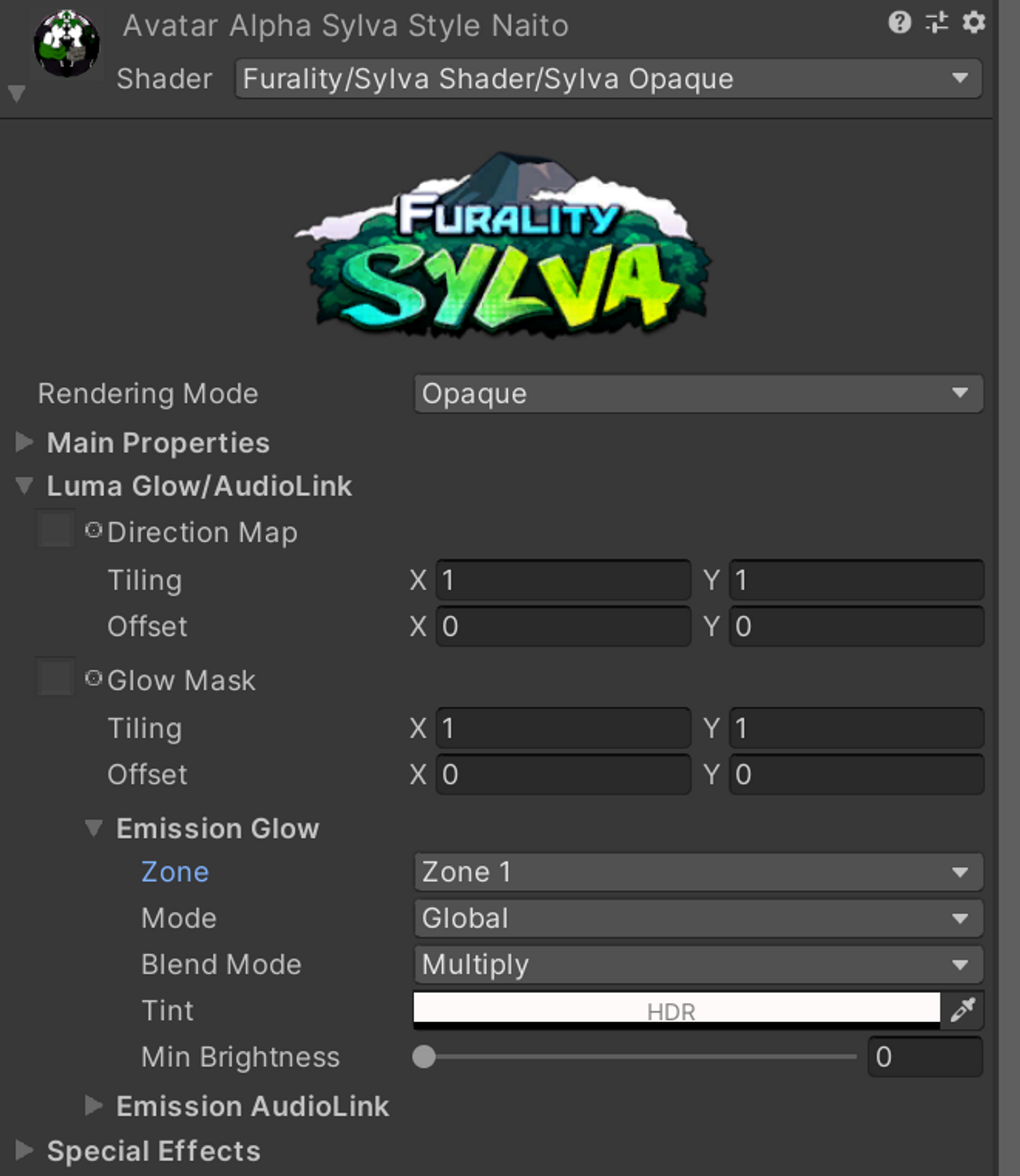Click the Glow Mask Offset Y field

click(x=856, y=775)
